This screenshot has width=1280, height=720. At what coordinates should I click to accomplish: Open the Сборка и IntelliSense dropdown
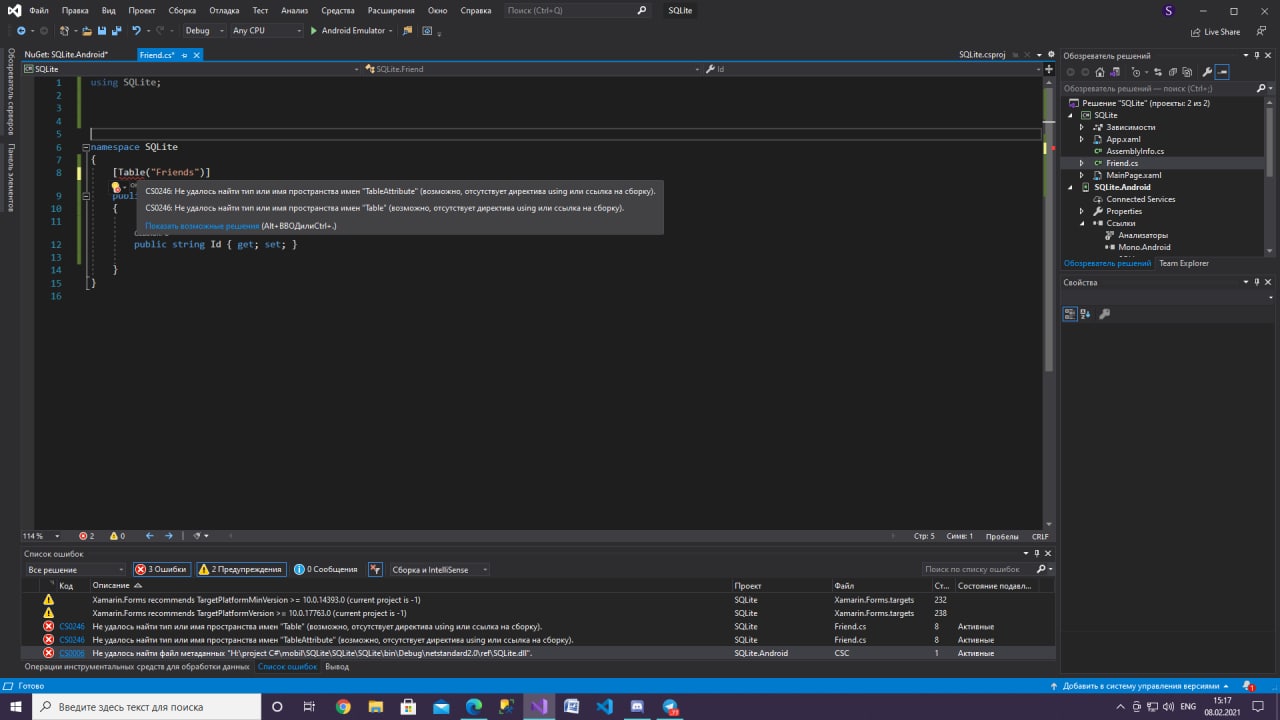coord(439,570)
